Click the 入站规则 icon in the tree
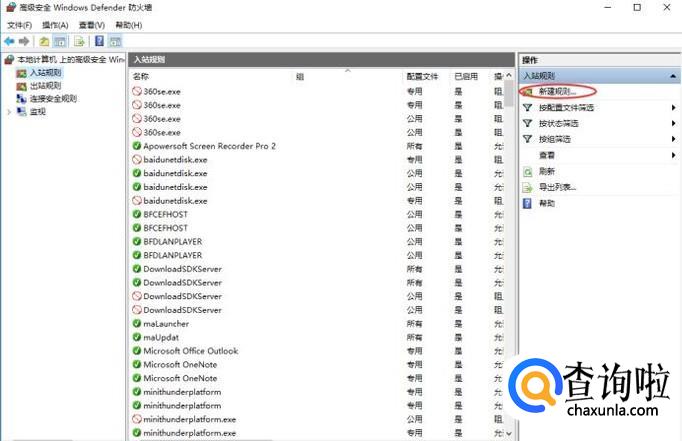This screenshot has width=682, height=441. point(21,73)
